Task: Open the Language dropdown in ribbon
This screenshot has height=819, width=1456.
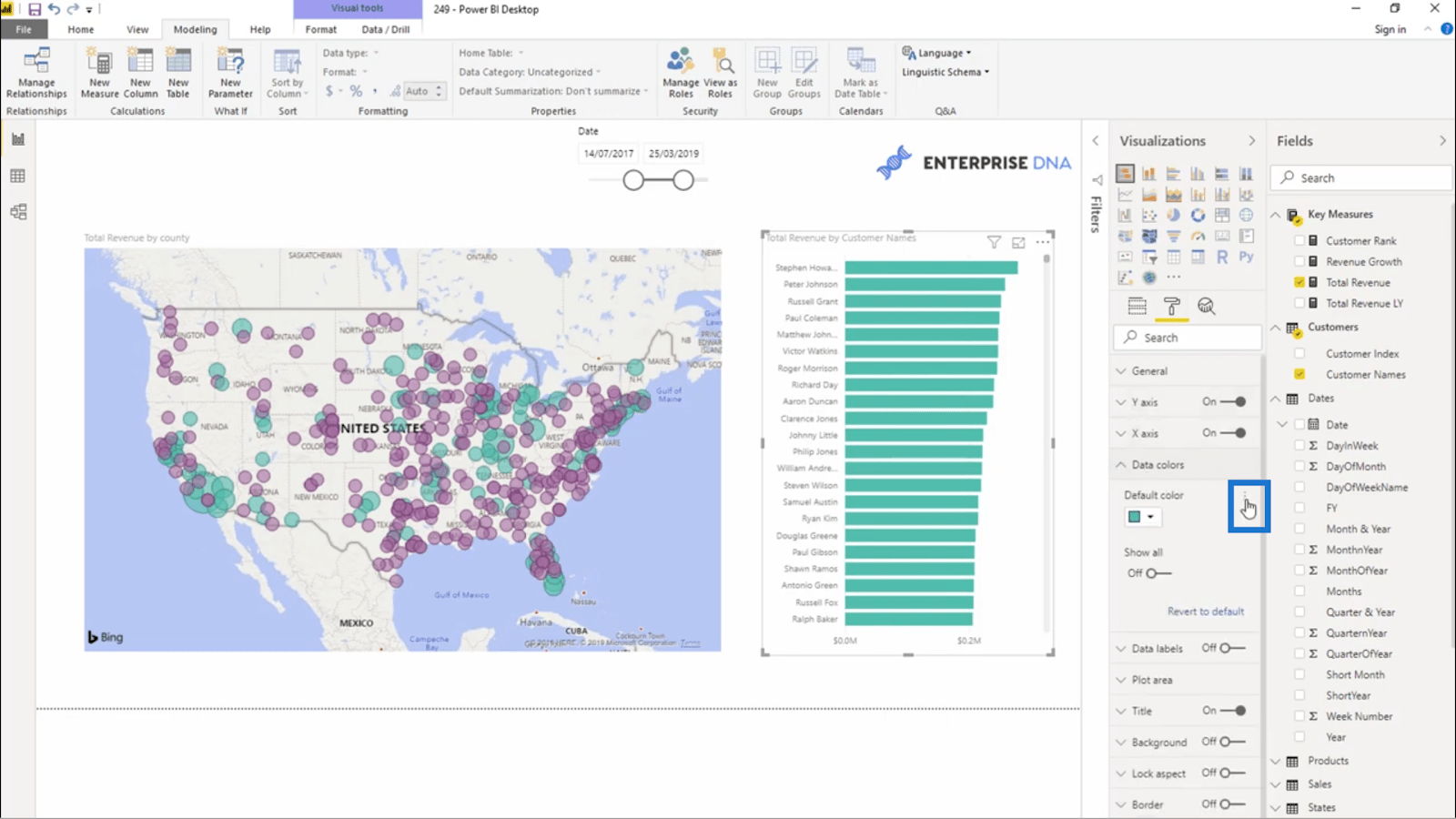Action: click(937, 53)
